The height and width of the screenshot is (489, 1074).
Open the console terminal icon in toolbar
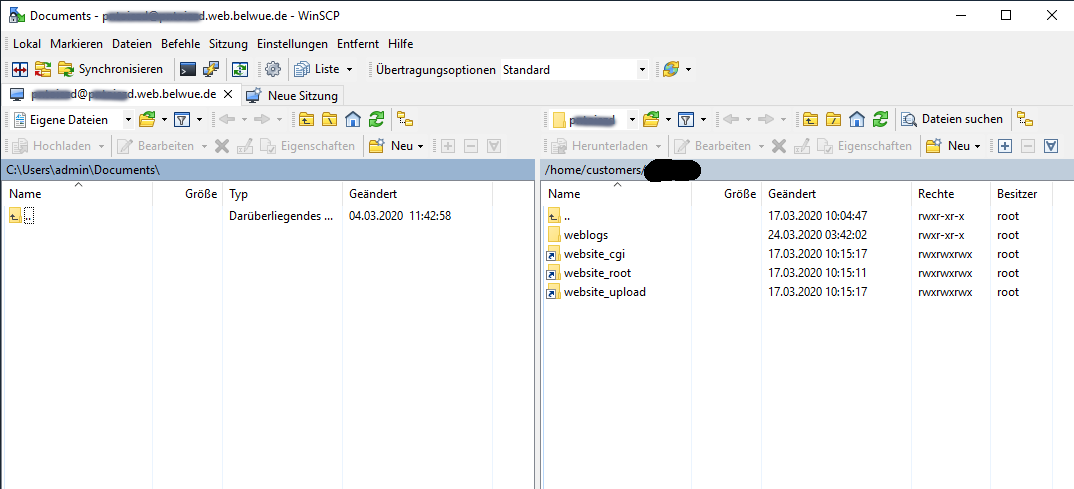pos(187,69)
